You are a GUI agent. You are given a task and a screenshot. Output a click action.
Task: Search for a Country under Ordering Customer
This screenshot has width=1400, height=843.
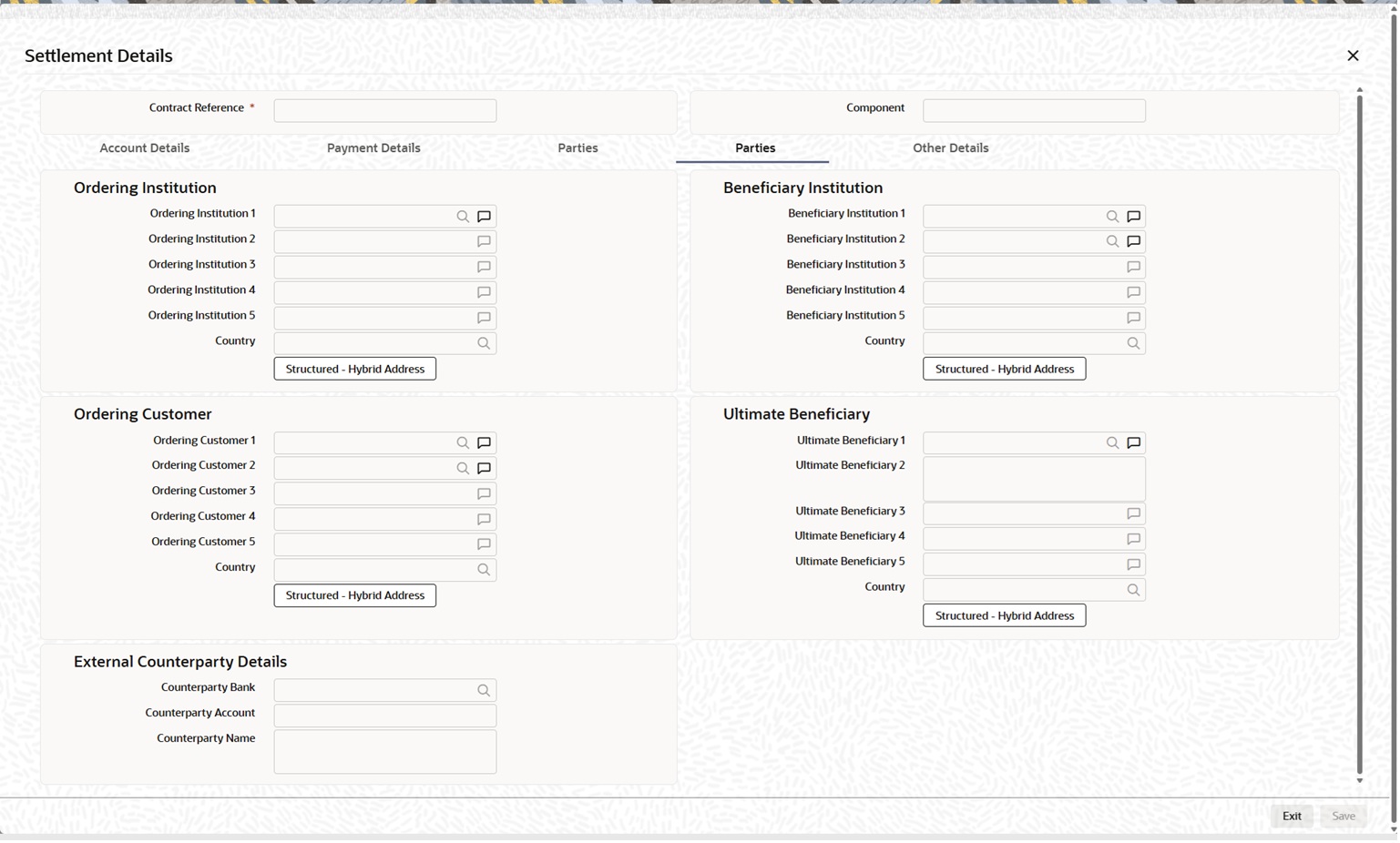(x=485, y=571)
